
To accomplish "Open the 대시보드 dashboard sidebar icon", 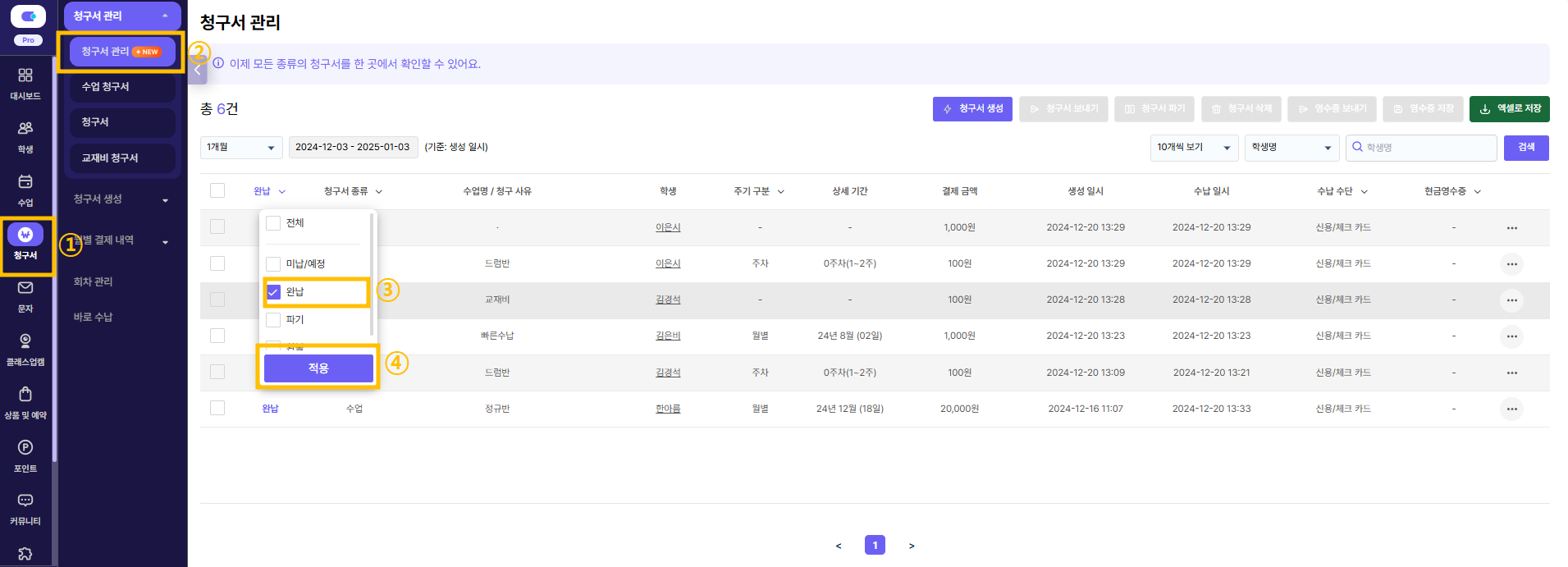I will click(25, 75).
